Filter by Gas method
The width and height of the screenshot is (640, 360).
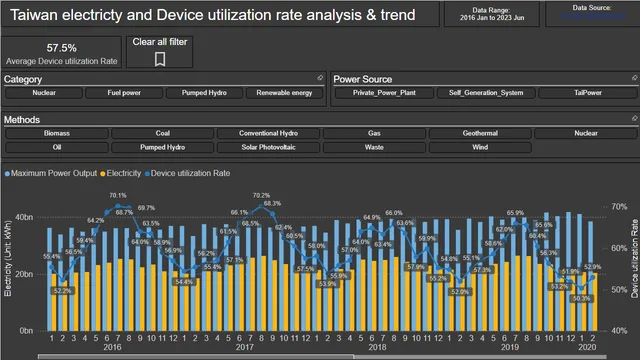pos(374,133)
